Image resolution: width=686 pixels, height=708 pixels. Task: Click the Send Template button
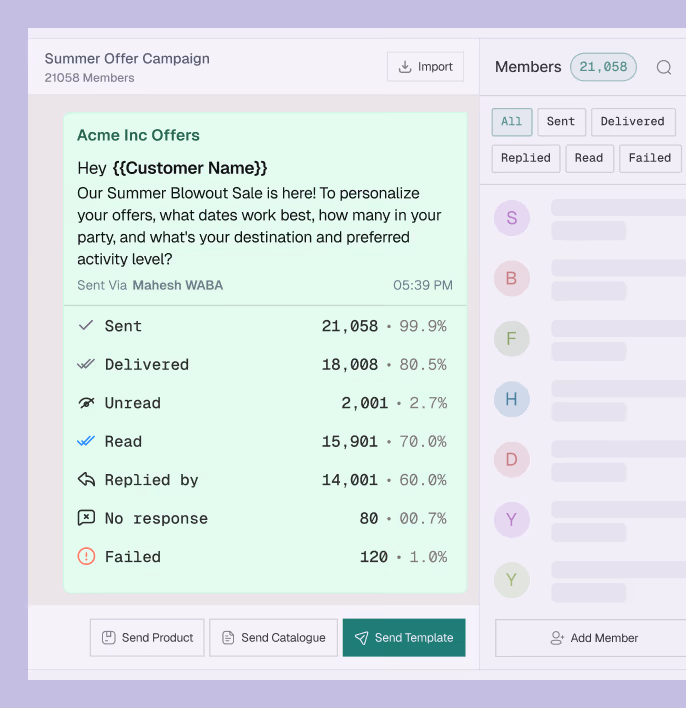click(x=403, y=638)
